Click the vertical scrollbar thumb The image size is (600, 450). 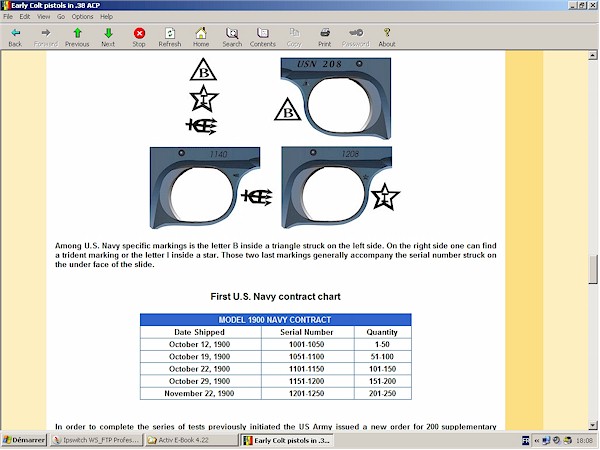click(593, 269)
